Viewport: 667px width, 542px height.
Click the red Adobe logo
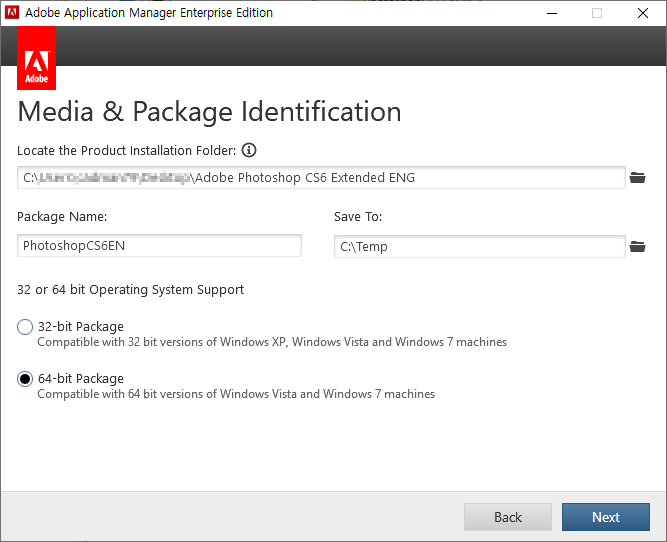(37, 58)
